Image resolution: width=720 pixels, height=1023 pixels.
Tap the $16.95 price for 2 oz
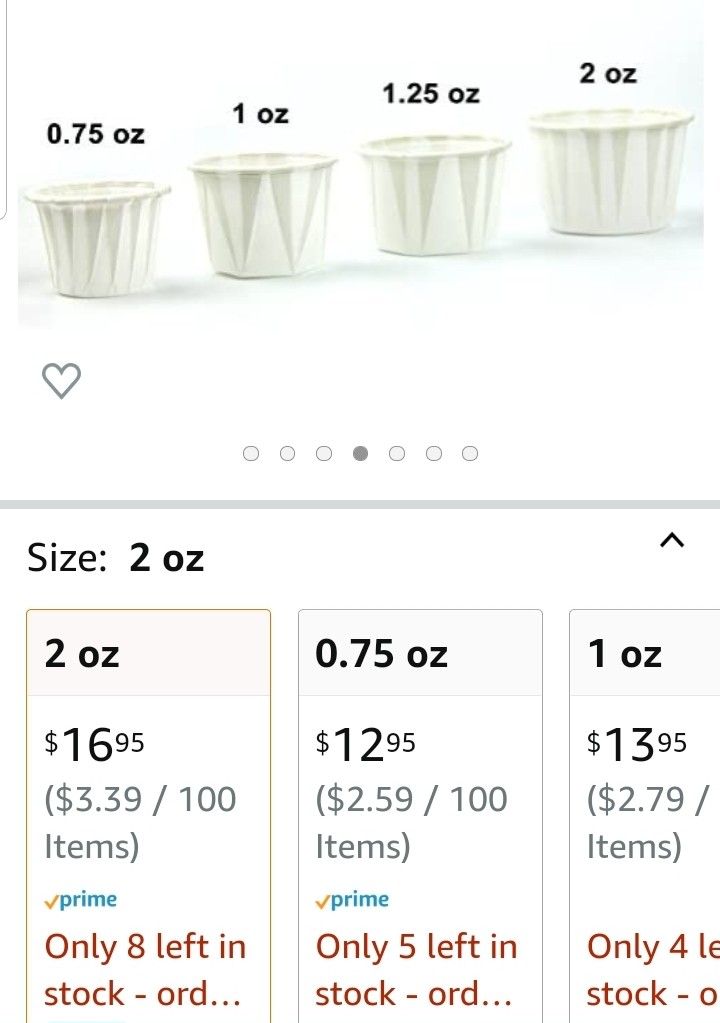96,742
